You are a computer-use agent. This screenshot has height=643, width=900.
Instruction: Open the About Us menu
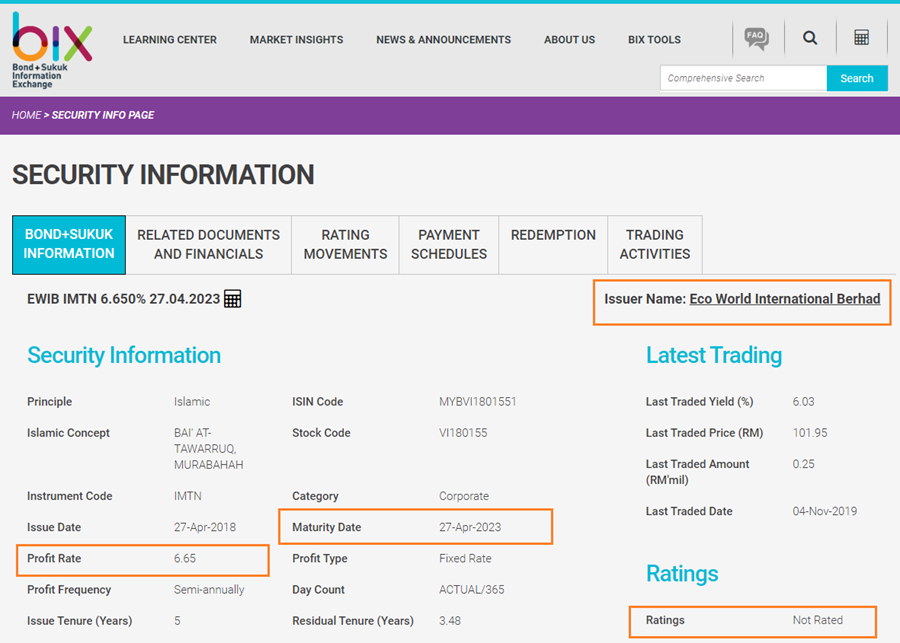pyautogui.click(x=569, y=40)
